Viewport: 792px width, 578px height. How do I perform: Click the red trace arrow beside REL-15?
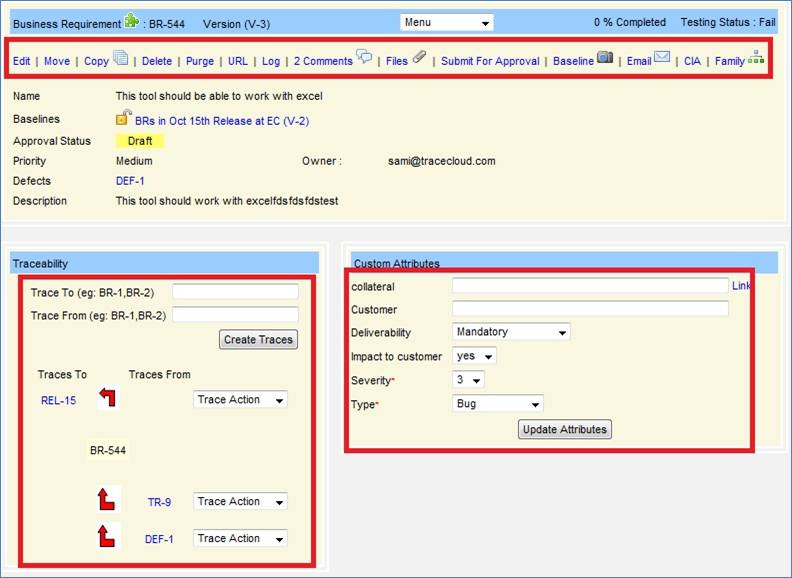click(108, 399)
